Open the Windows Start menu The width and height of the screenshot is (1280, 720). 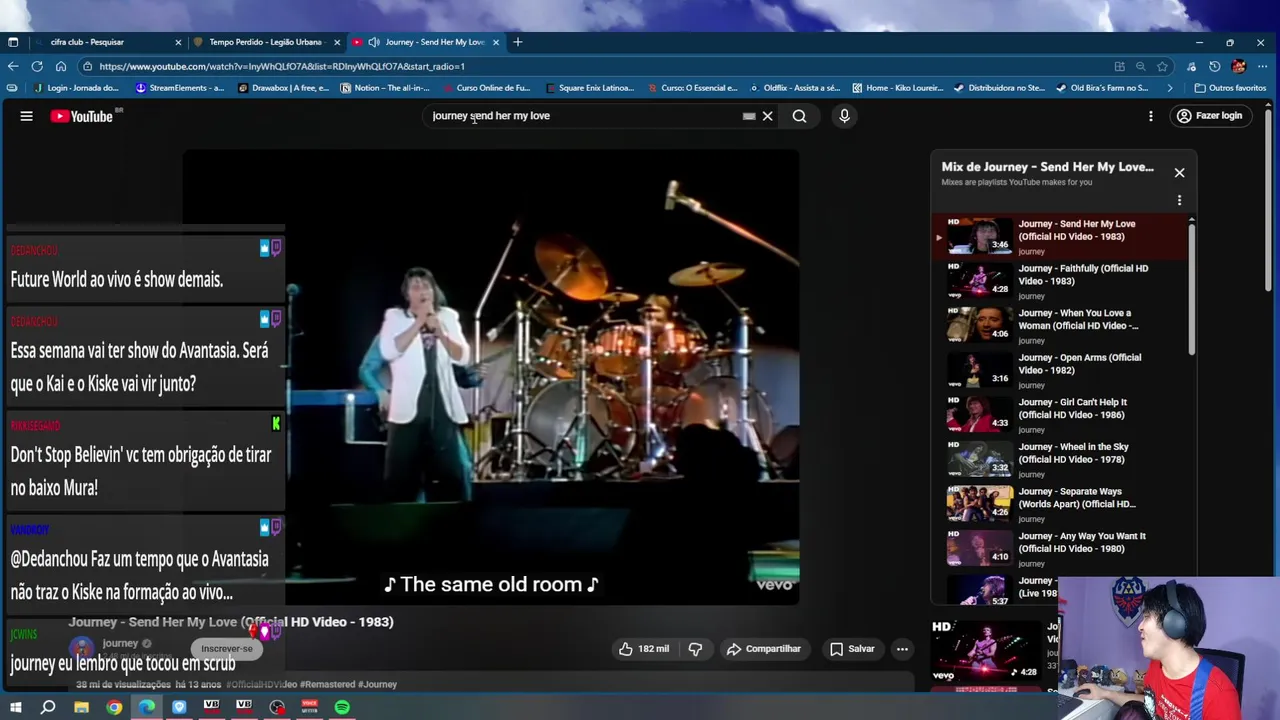[x=16, y=708]
